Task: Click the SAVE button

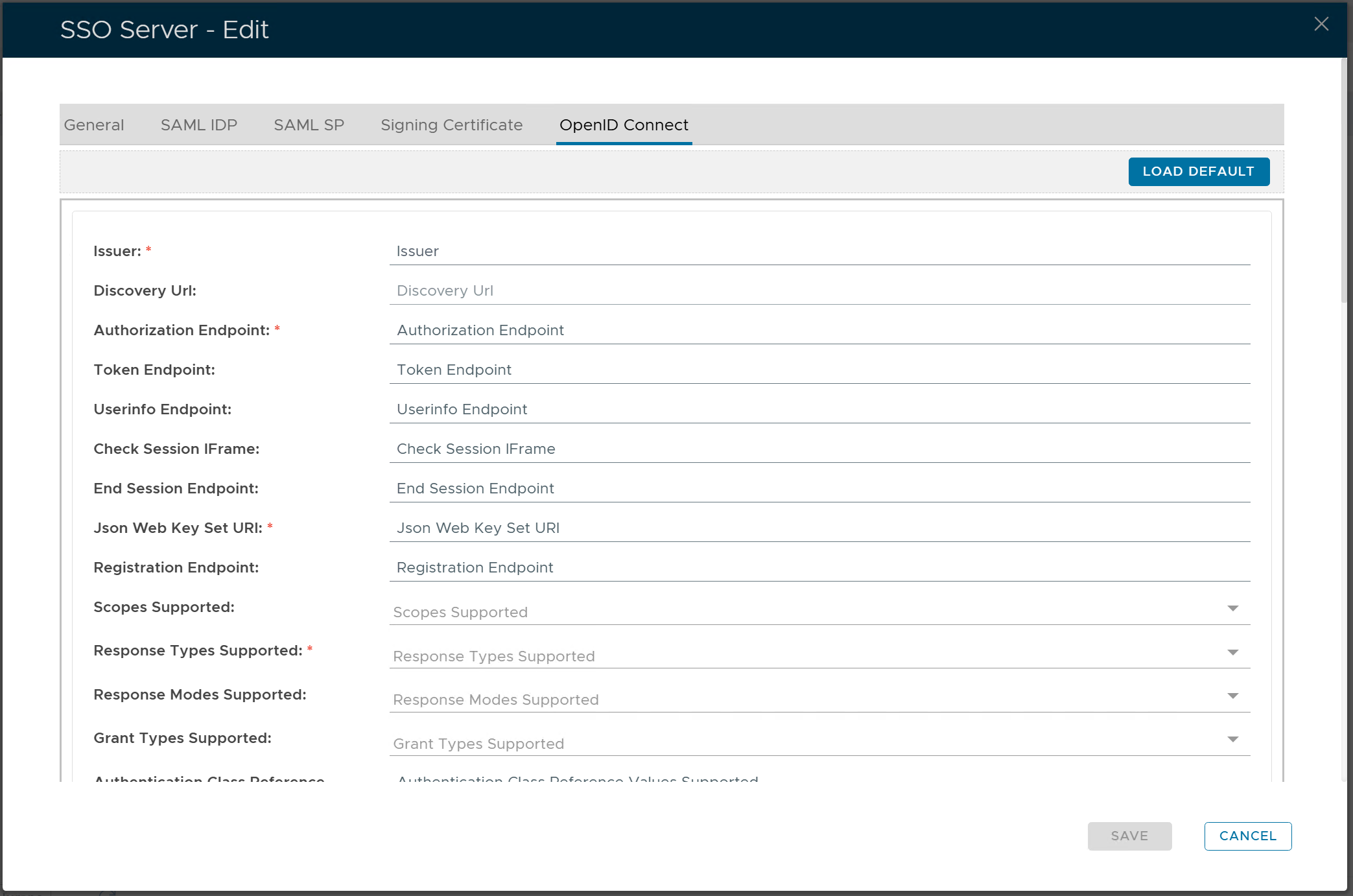Action: point(1129,836)
